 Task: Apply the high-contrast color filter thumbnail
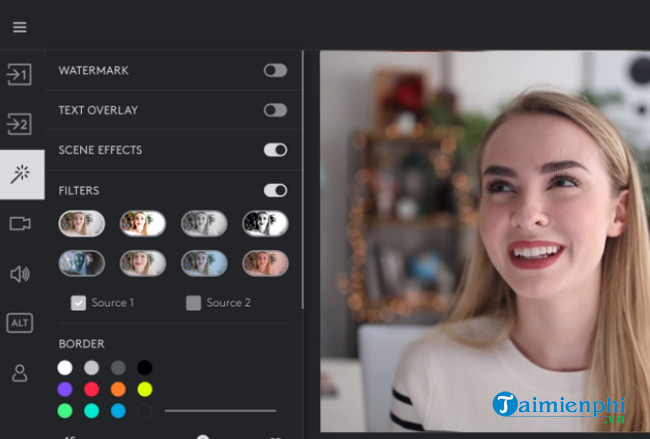click(x=143, y=223)
